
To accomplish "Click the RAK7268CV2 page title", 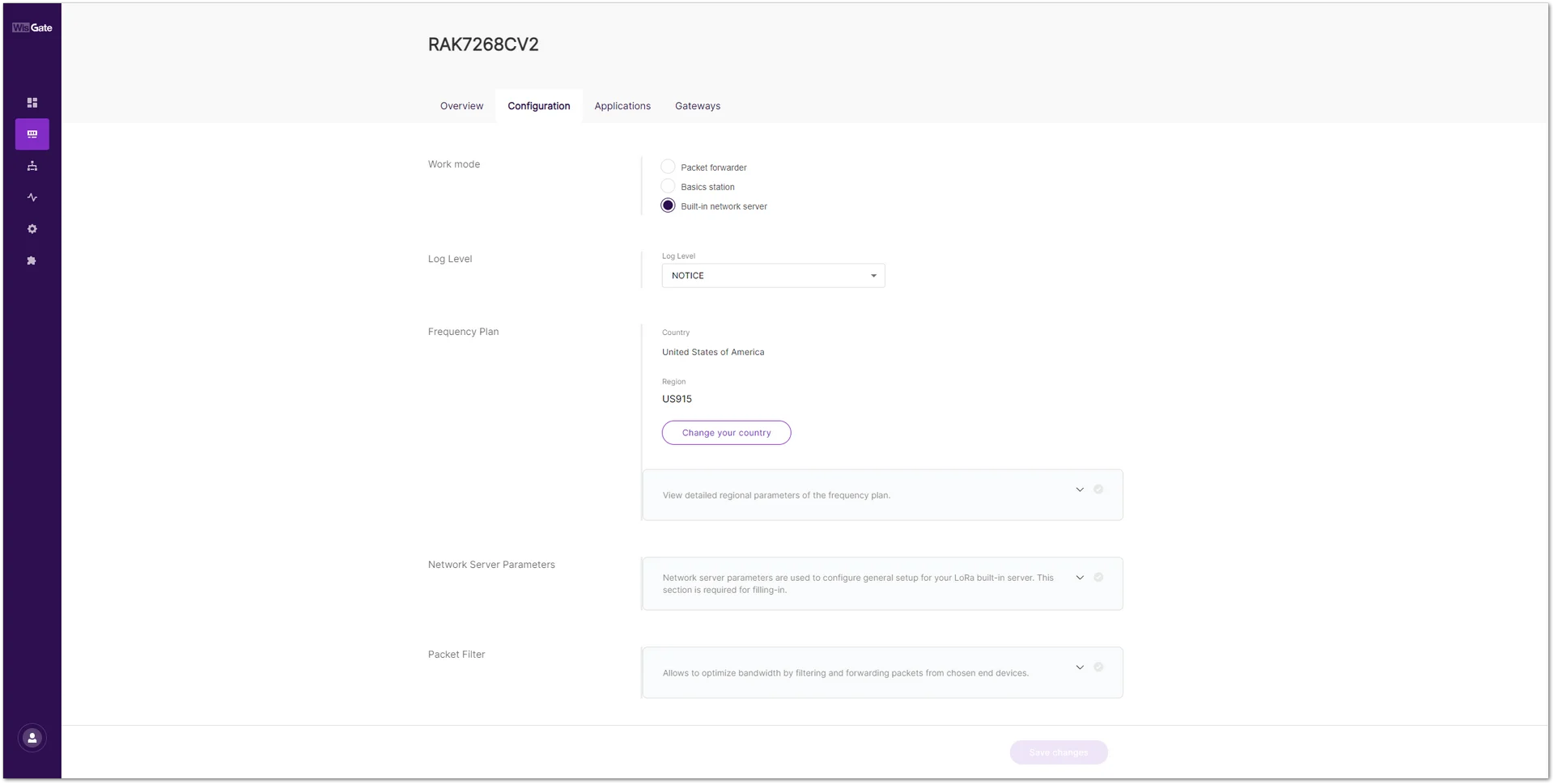I will point(483,44).
